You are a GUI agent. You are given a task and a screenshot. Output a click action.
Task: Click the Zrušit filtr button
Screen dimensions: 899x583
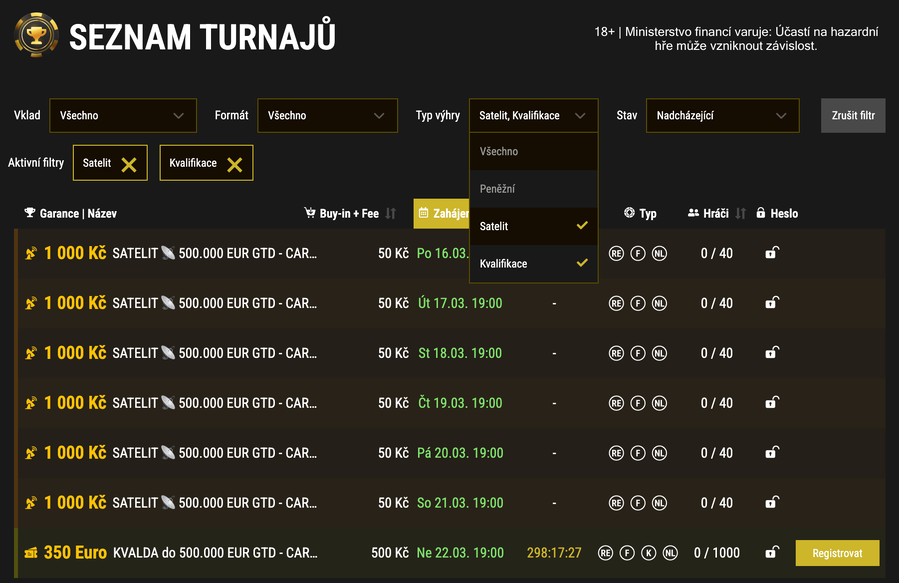click(x=852, y=115)
